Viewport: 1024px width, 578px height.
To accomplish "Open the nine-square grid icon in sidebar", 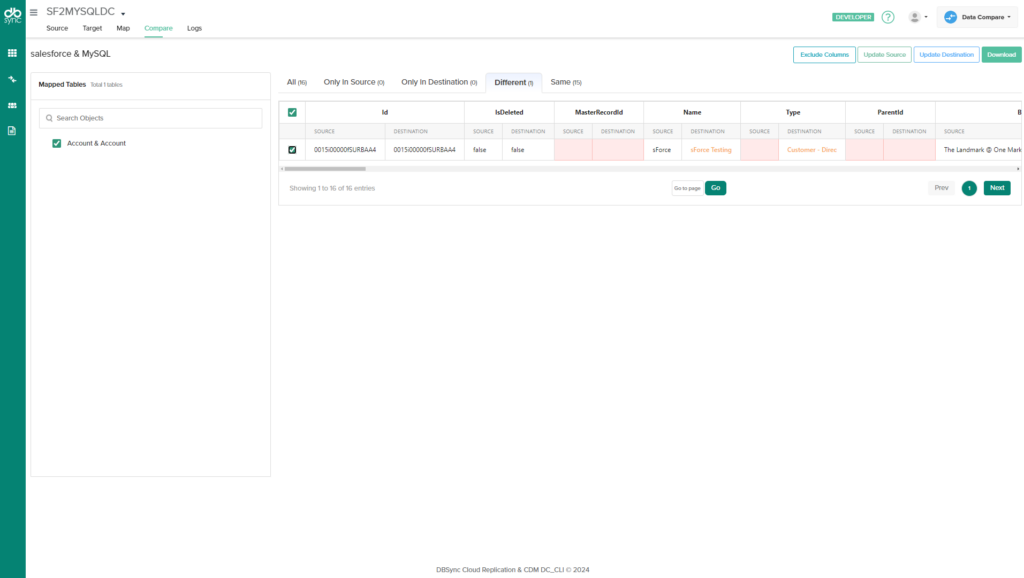I will tap(12, 53).
